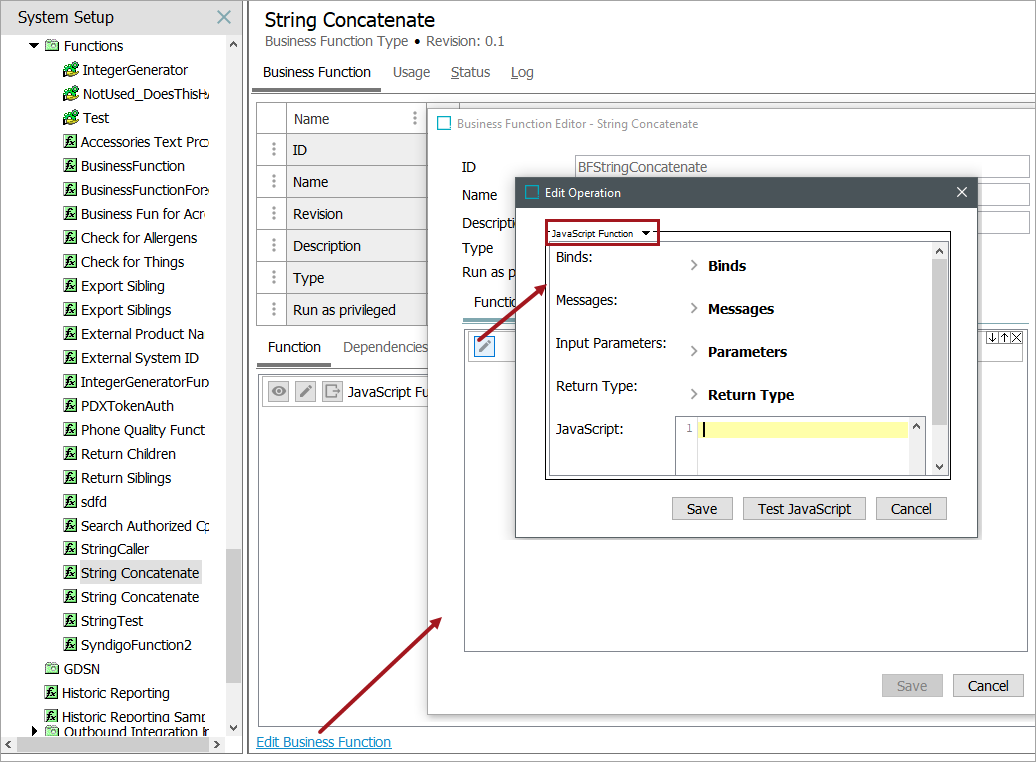Toggle the eye view icon in Function list

point(279,392)
